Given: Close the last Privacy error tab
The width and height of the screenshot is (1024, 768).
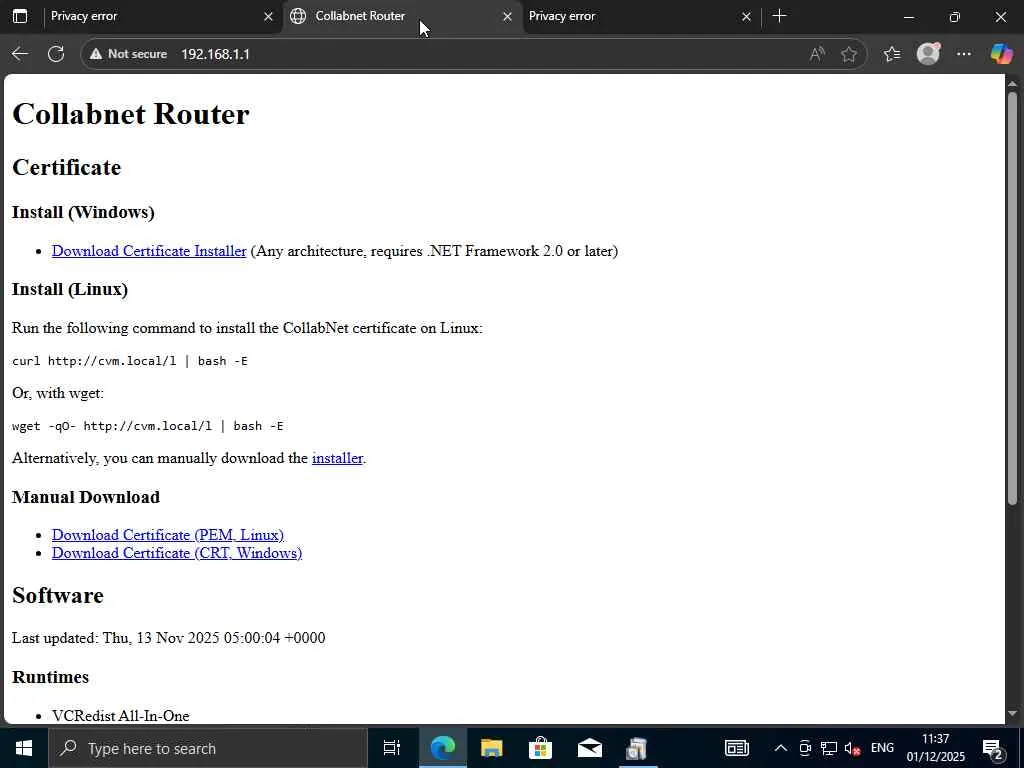Looking at the screenshot, I should click(x=746, y=16).
